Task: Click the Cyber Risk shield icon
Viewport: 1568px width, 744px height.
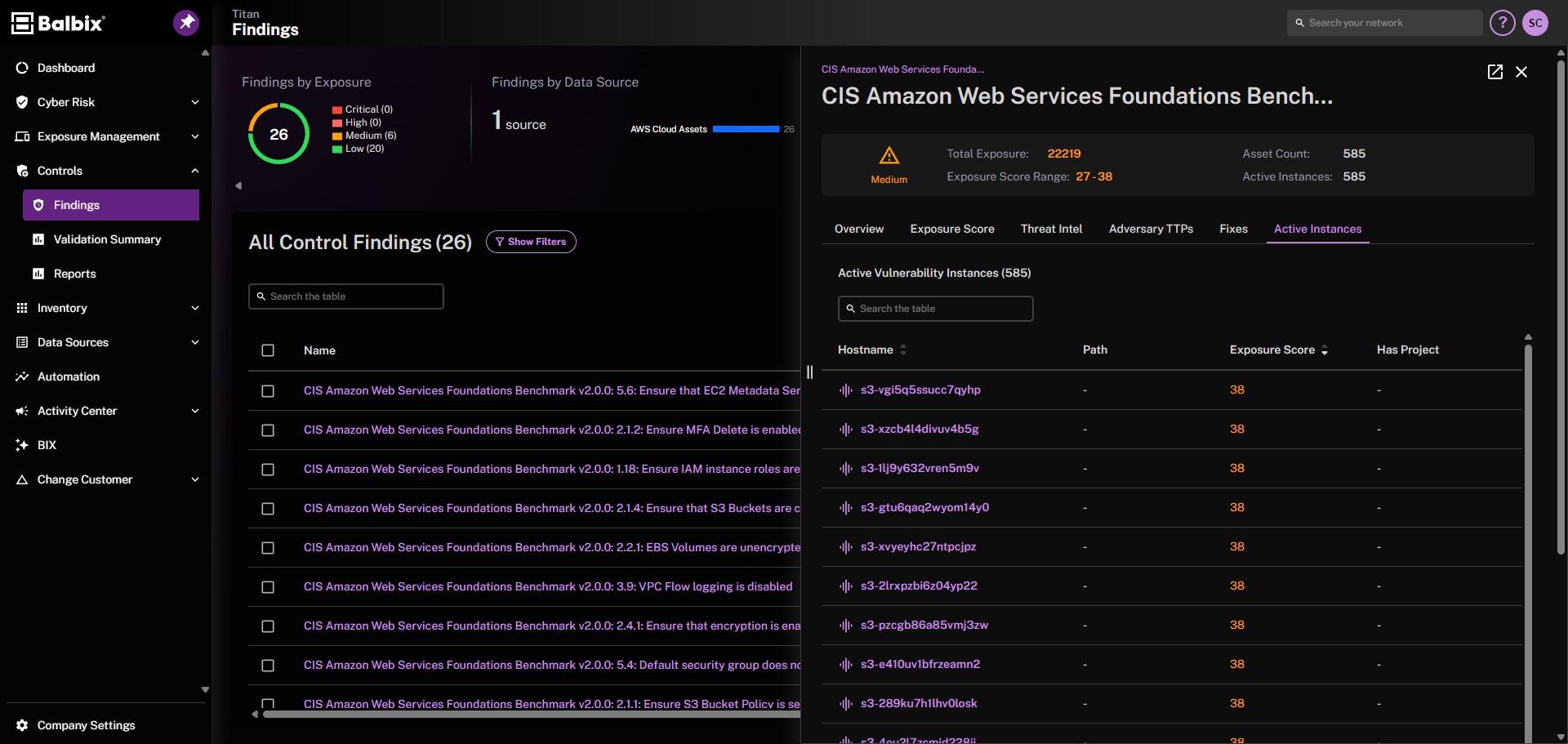Action: click(22, 102)
